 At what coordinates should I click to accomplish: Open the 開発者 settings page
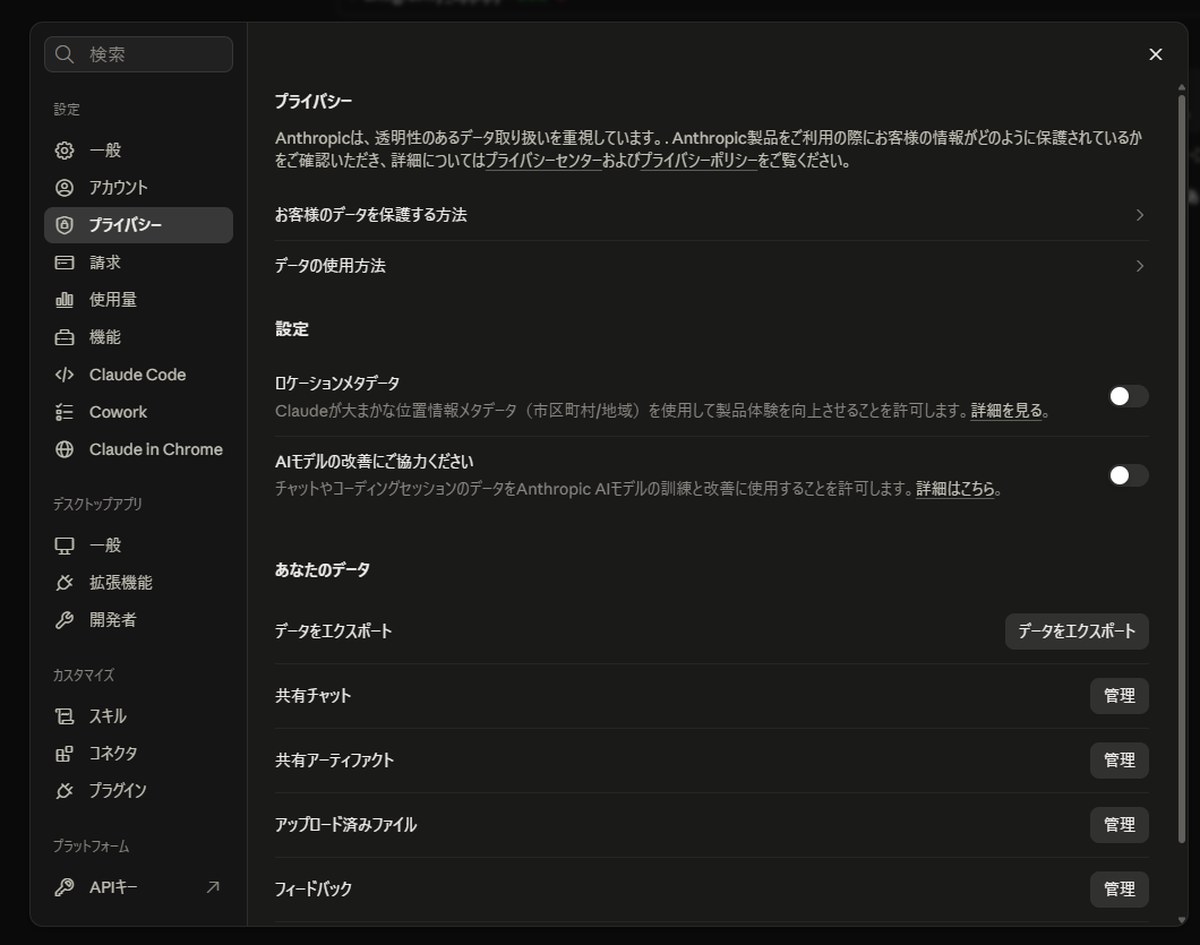tap(138, 620)
